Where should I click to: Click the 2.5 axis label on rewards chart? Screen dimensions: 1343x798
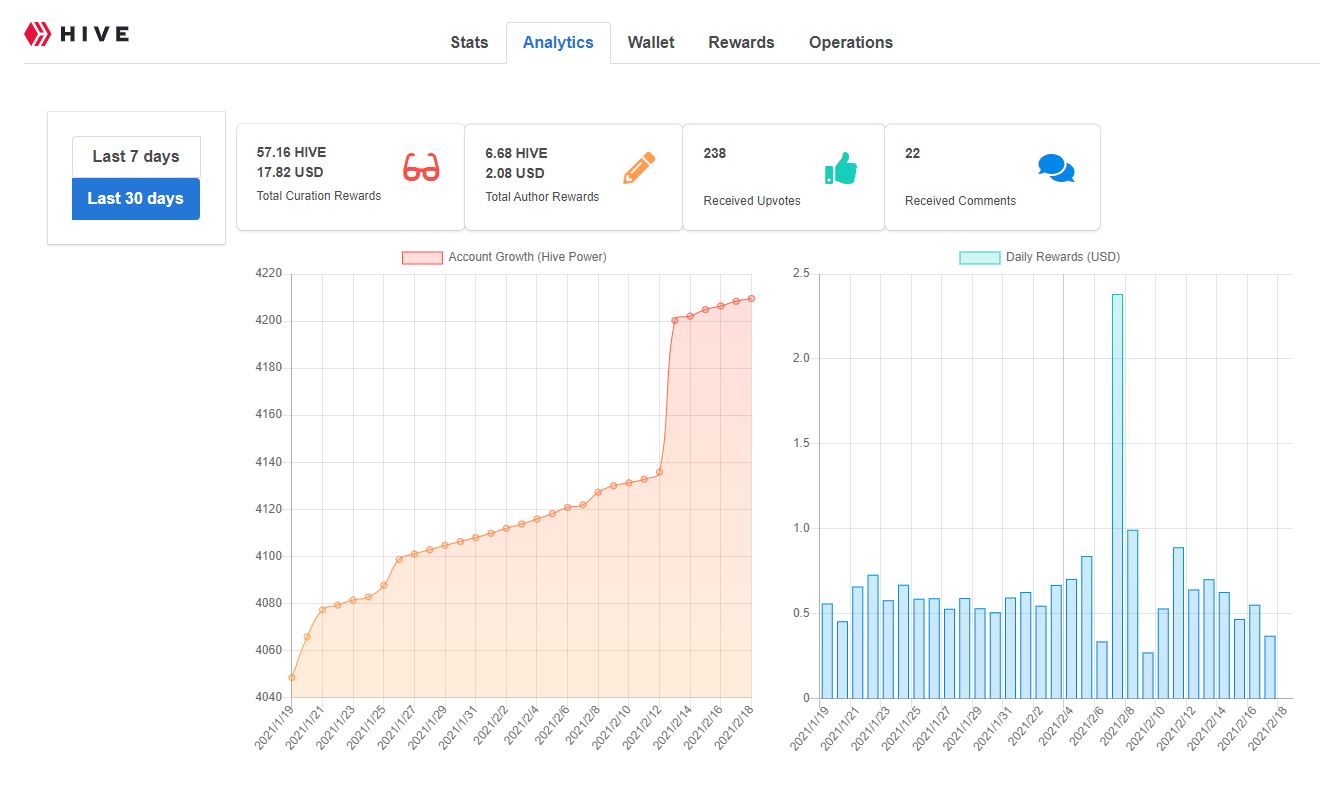tap(800, 273)
